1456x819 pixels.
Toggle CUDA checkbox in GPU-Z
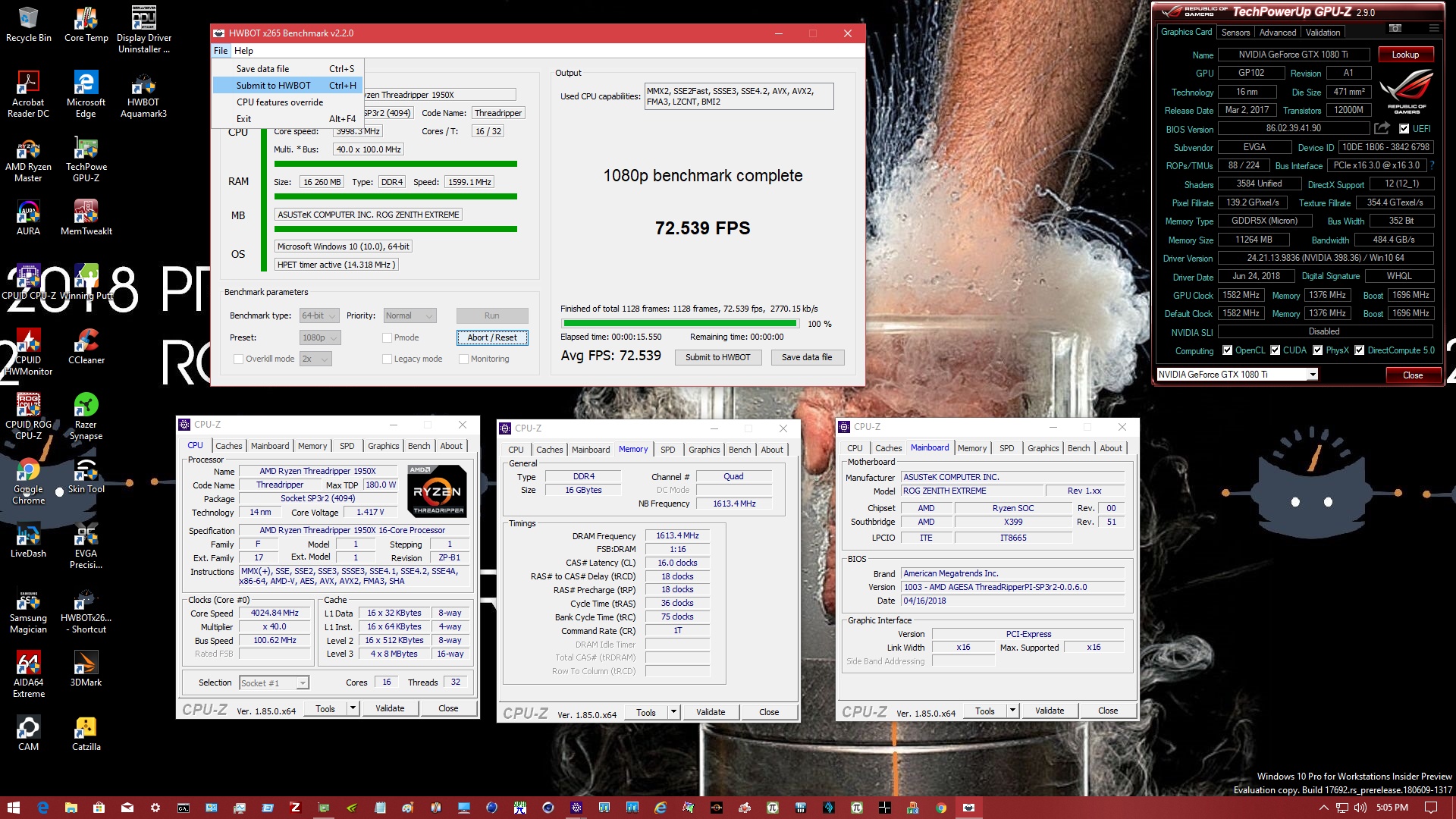pyautogui.click(x=1275, y=350)
